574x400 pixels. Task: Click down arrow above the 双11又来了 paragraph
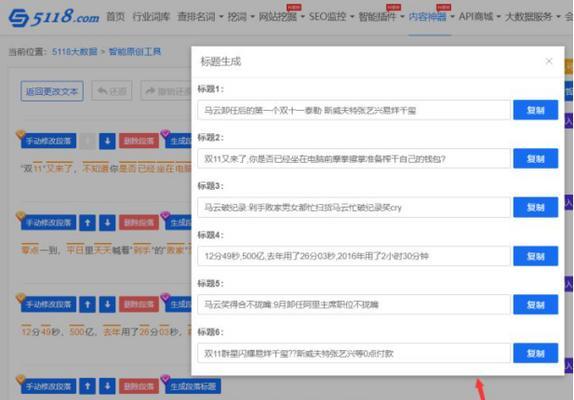click(107, 141)
